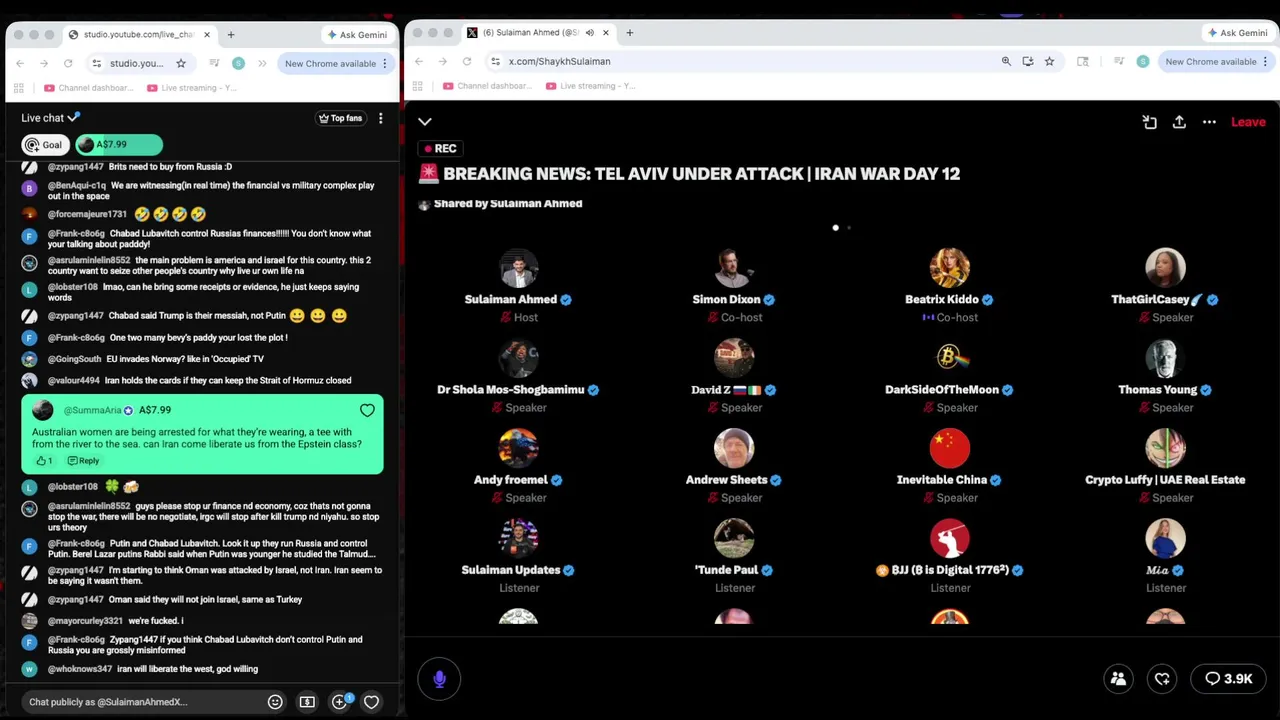Minimize Space to docked view icon
1280x720 pixels.
[1150, 122]
